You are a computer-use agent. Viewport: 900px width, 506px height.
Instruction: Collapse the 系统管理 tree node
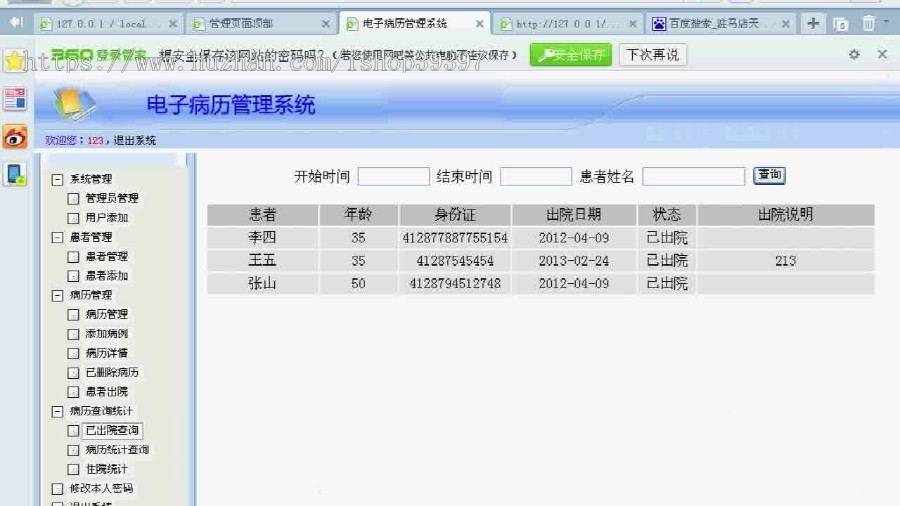click(57, 180)
